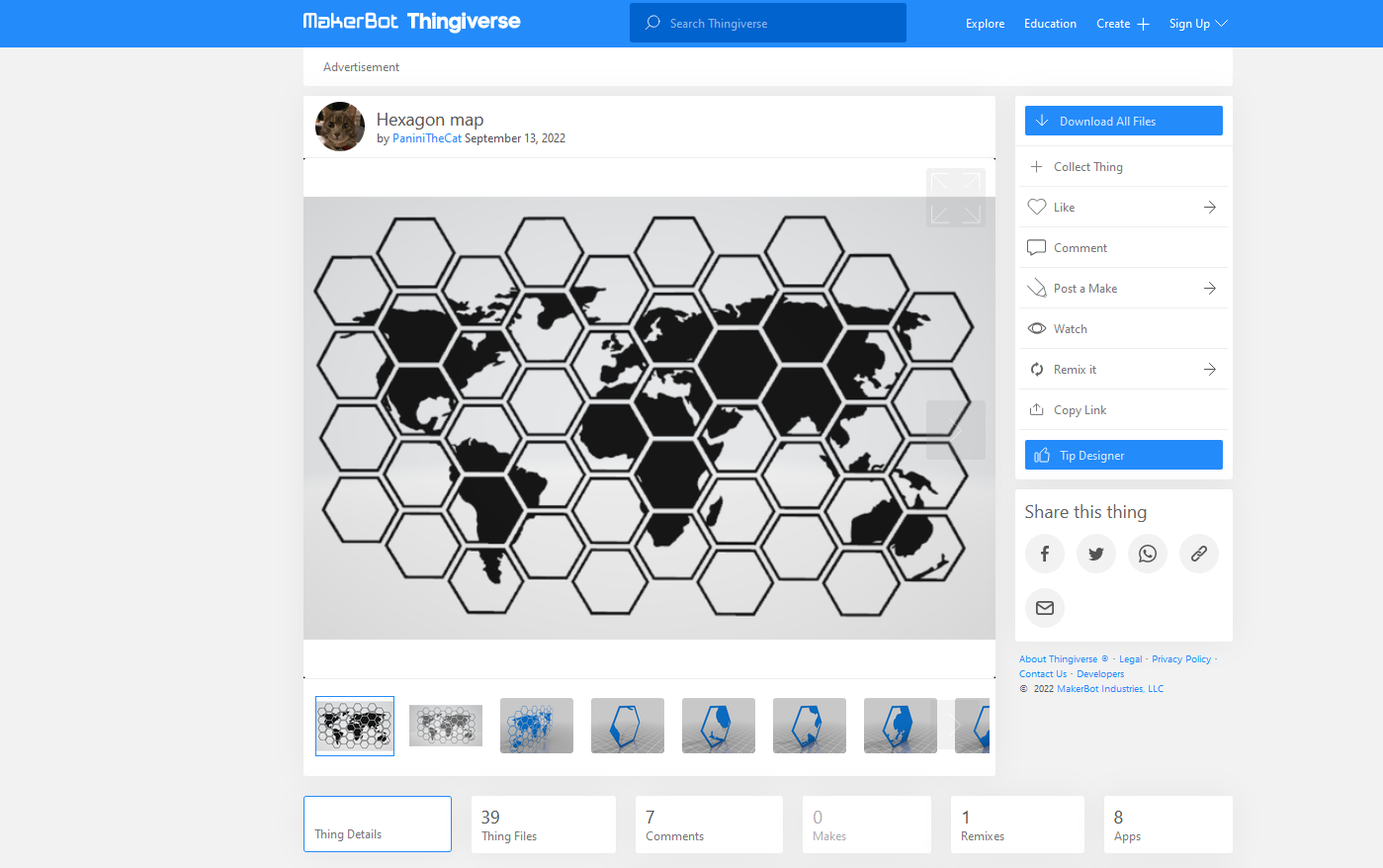Select the fifth thumbnail in the strip
This screenshot has height=868, width=1383.
tap(719, 726)
